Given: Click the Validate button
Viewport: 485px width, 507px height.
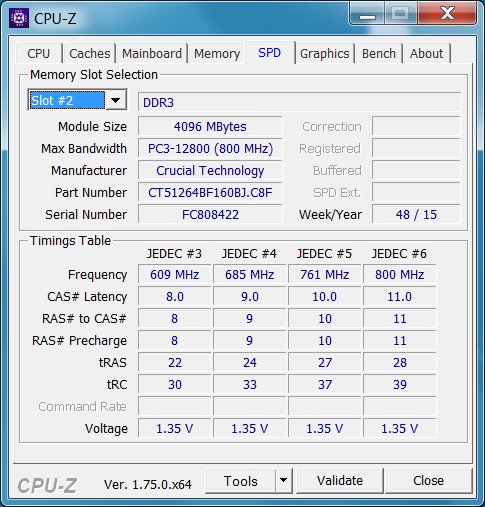Looking at the screenshot, I should [340, 481].
